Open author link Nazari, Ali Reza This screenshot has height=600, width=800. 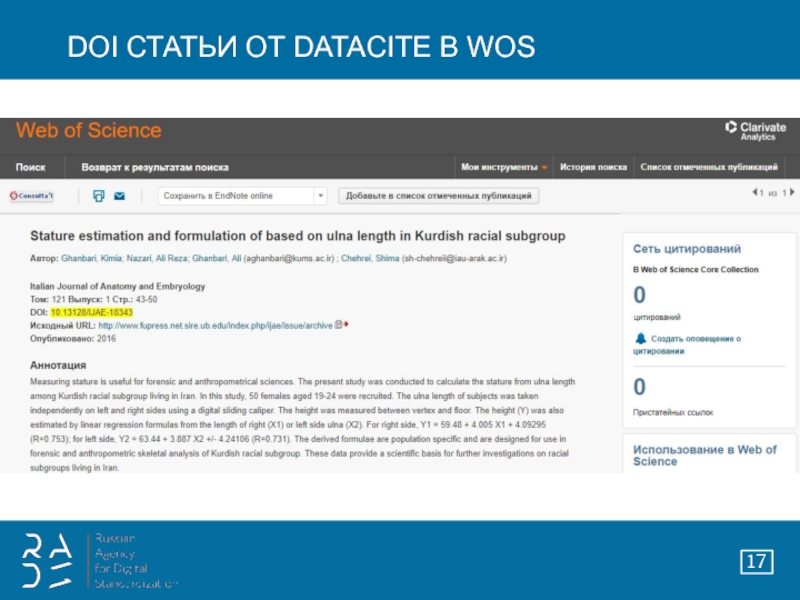coord(157,258)
